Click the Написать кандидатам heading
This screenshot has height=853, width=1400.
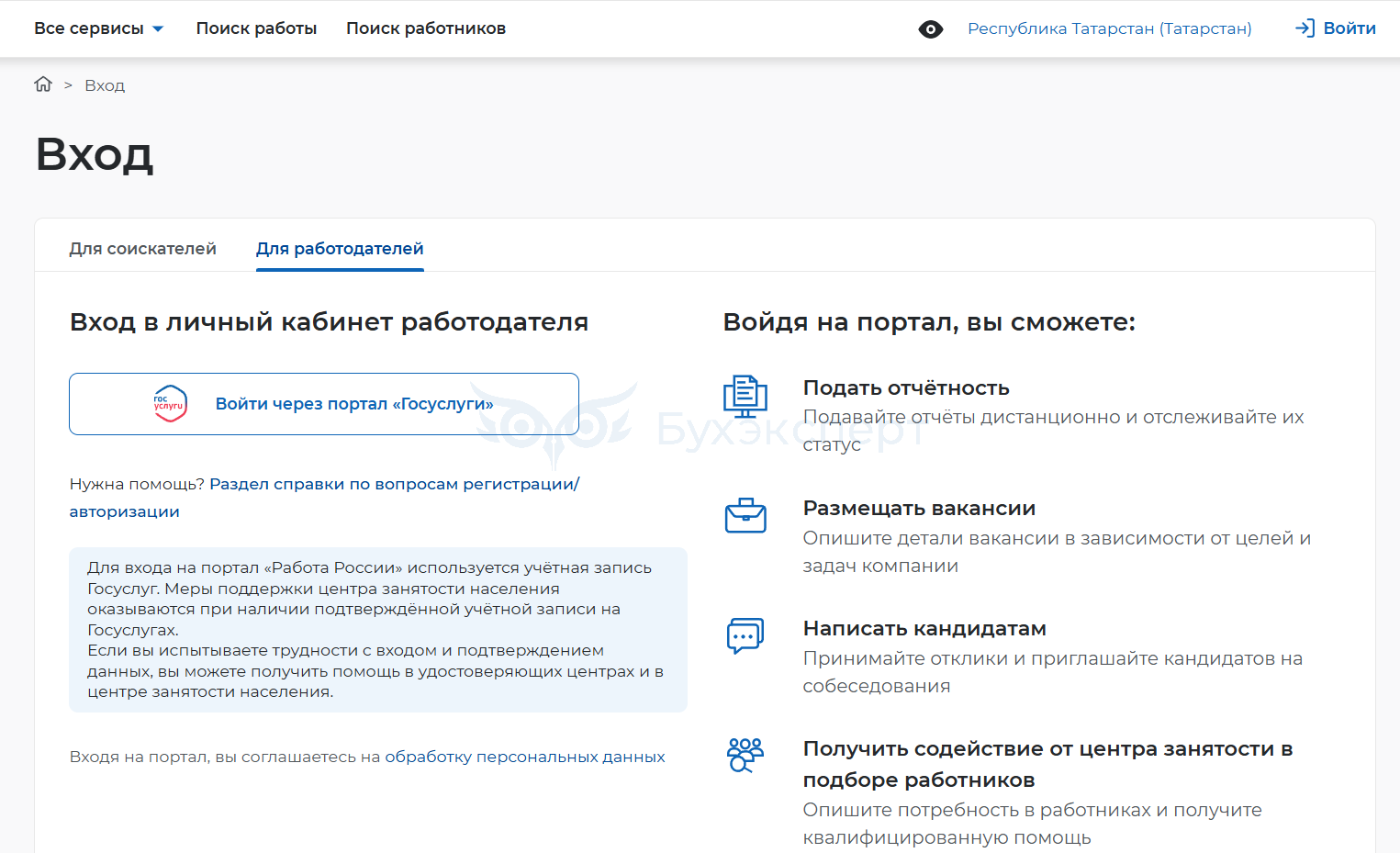924,628
